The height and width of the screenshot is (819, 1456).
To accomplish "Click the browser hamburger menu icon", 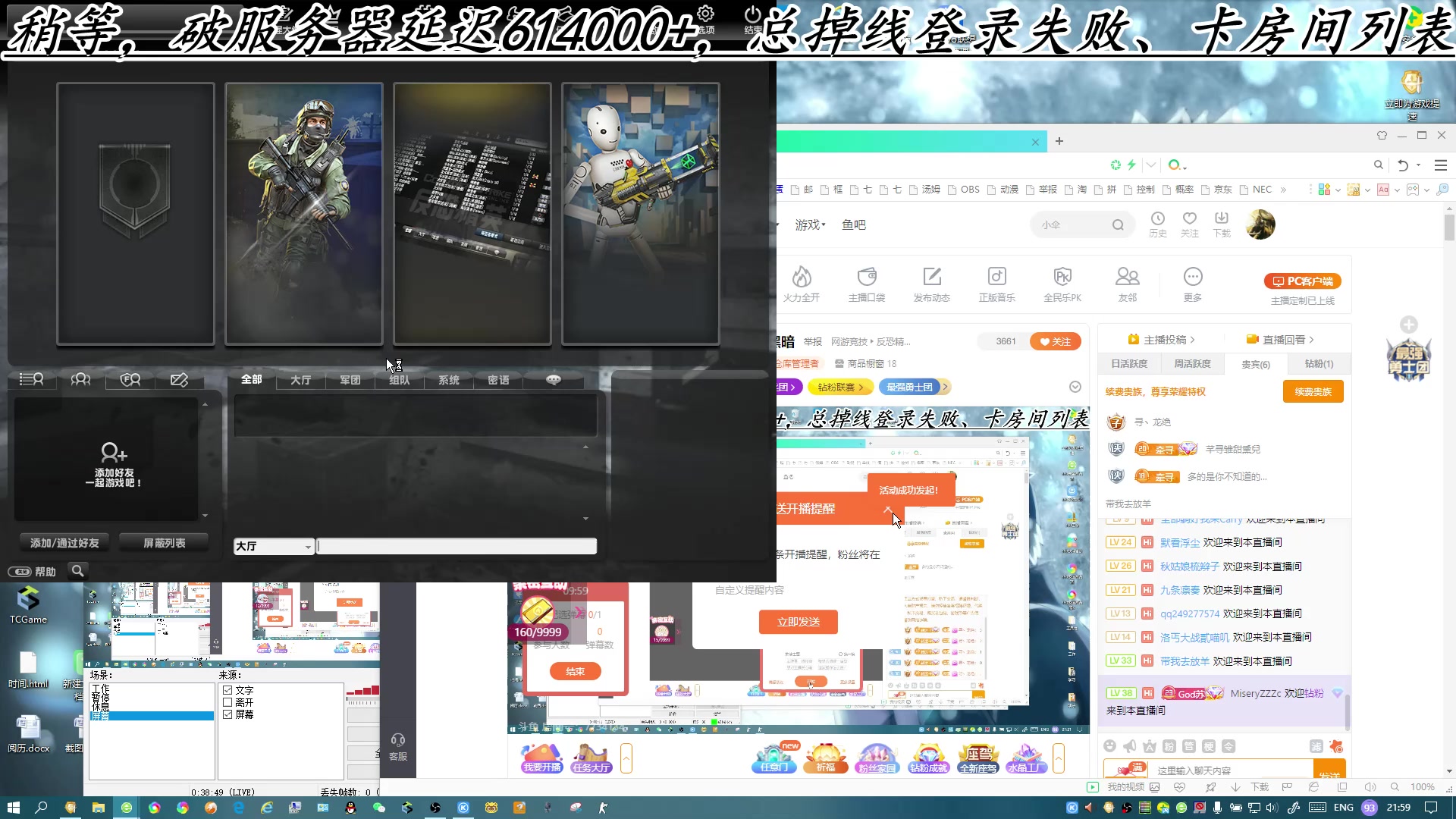I will pos(1441,165).
